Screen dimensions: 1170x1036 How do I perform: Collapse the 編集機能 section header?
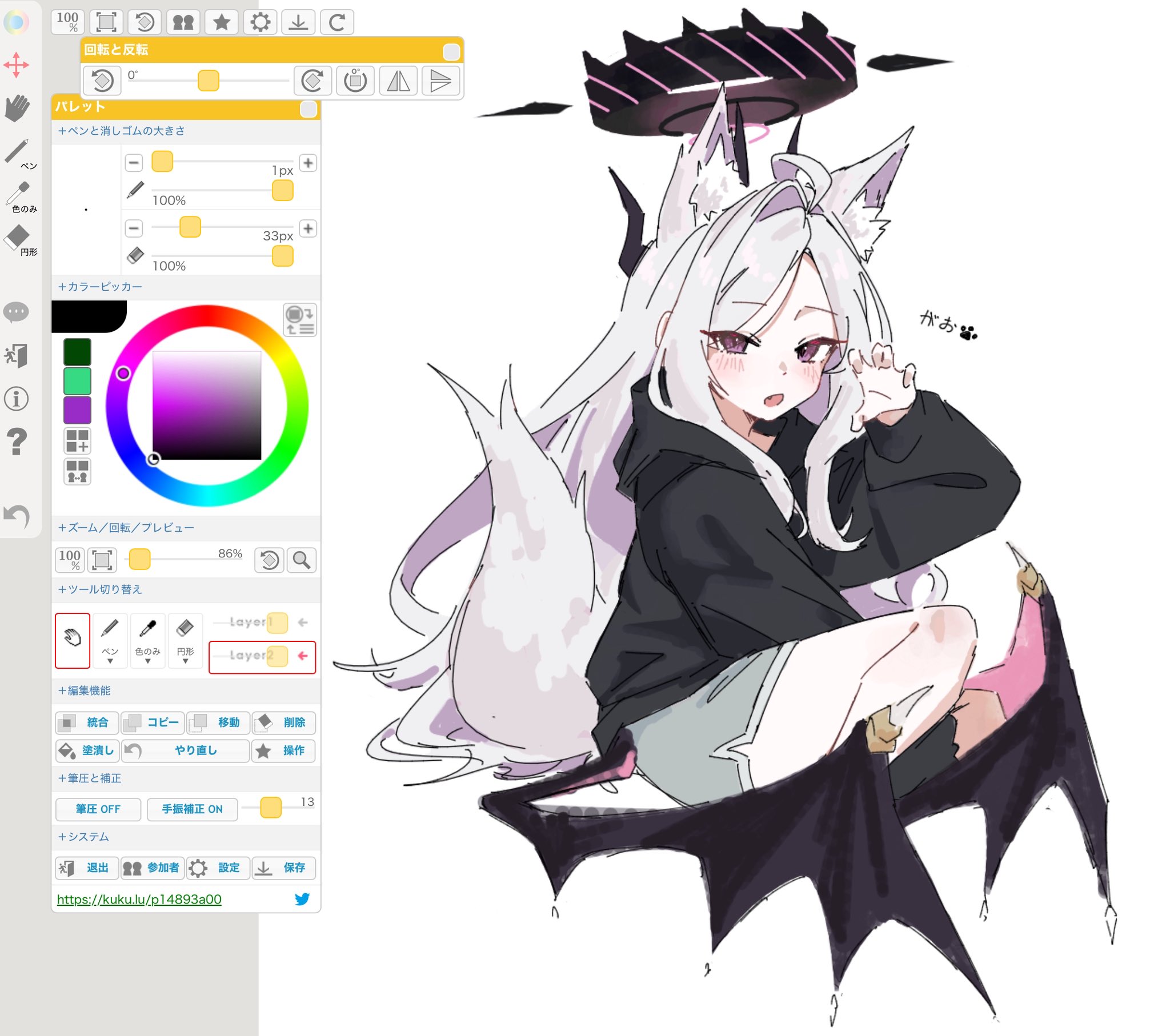click(x=85, y=690)
